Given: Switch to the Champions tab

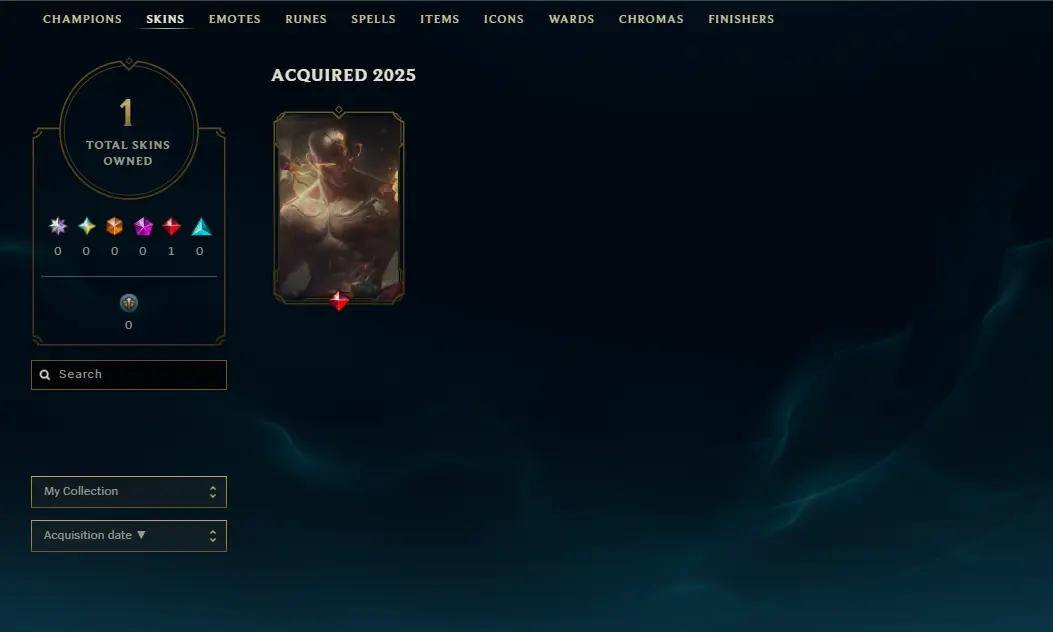Looking at the screenshot, I should pos(83,19).
